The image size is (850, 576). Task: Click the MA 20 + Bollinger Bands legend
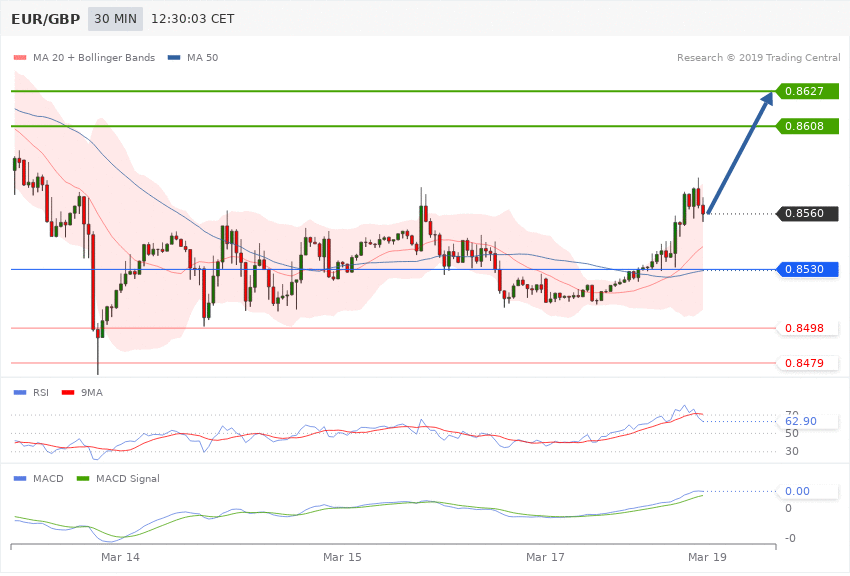94,57
